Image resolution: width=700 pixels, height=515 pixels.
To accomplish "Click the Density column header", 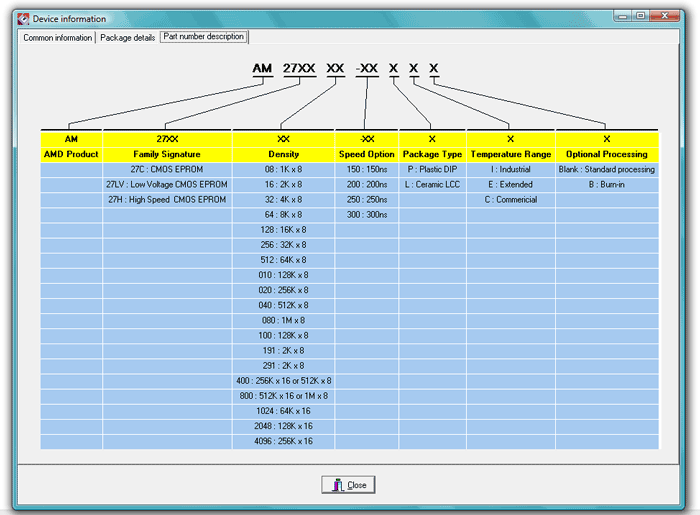I will (x=283, y=154).
